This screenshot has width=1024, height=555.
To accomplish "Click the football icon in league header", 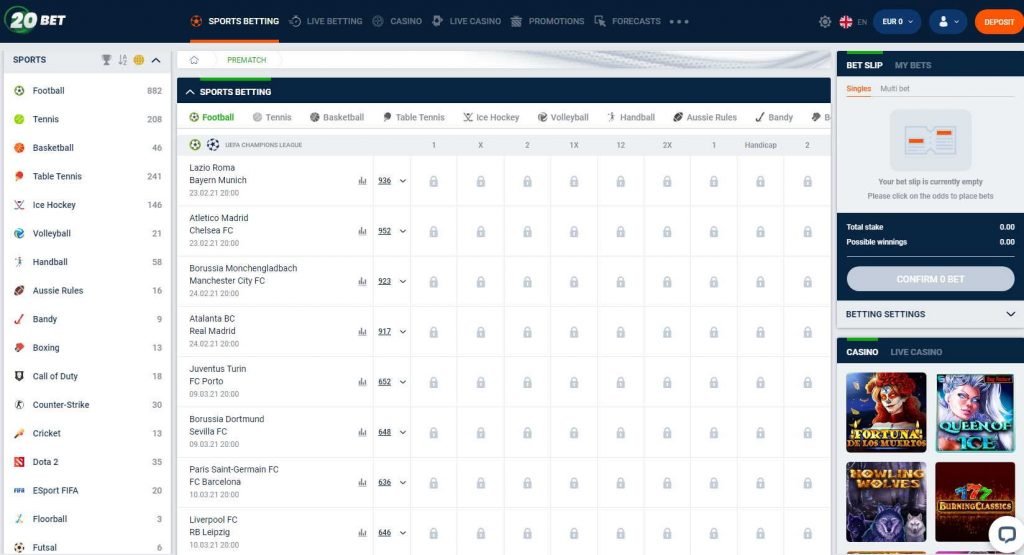I will 195,144.
